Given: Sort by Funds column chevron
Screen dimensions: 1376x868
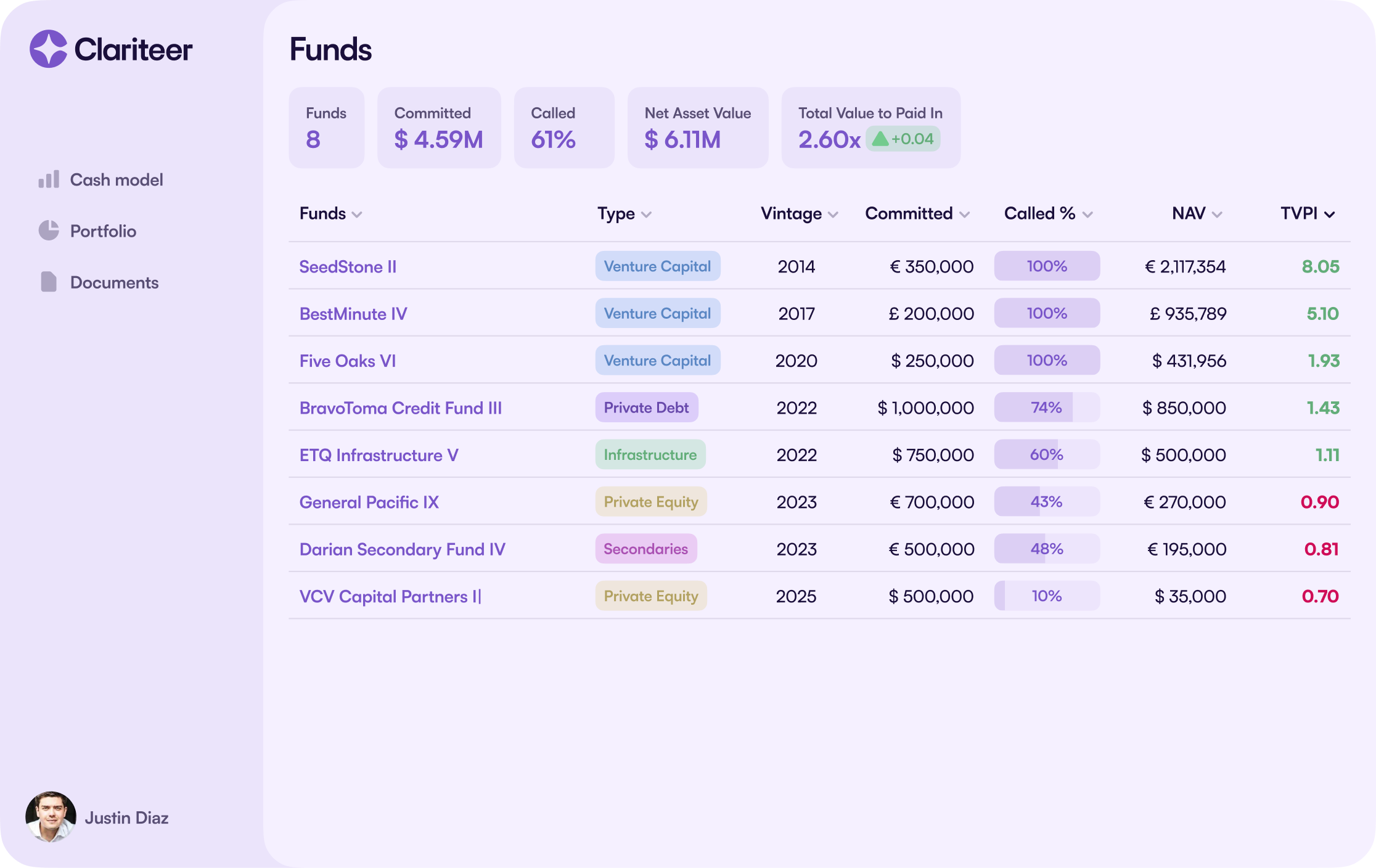Looking at the screenshot, I should [357, 215].
